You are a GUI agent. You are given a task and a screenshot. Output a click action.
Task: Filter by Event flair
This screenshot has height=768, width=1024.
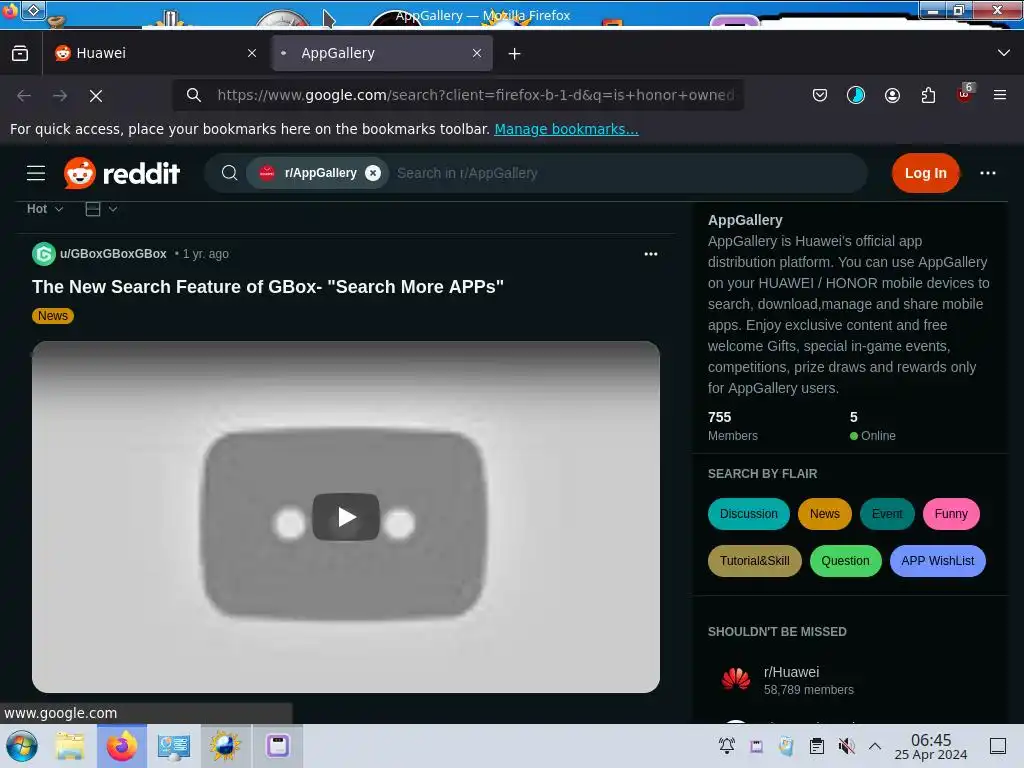(x=887, y=514)
